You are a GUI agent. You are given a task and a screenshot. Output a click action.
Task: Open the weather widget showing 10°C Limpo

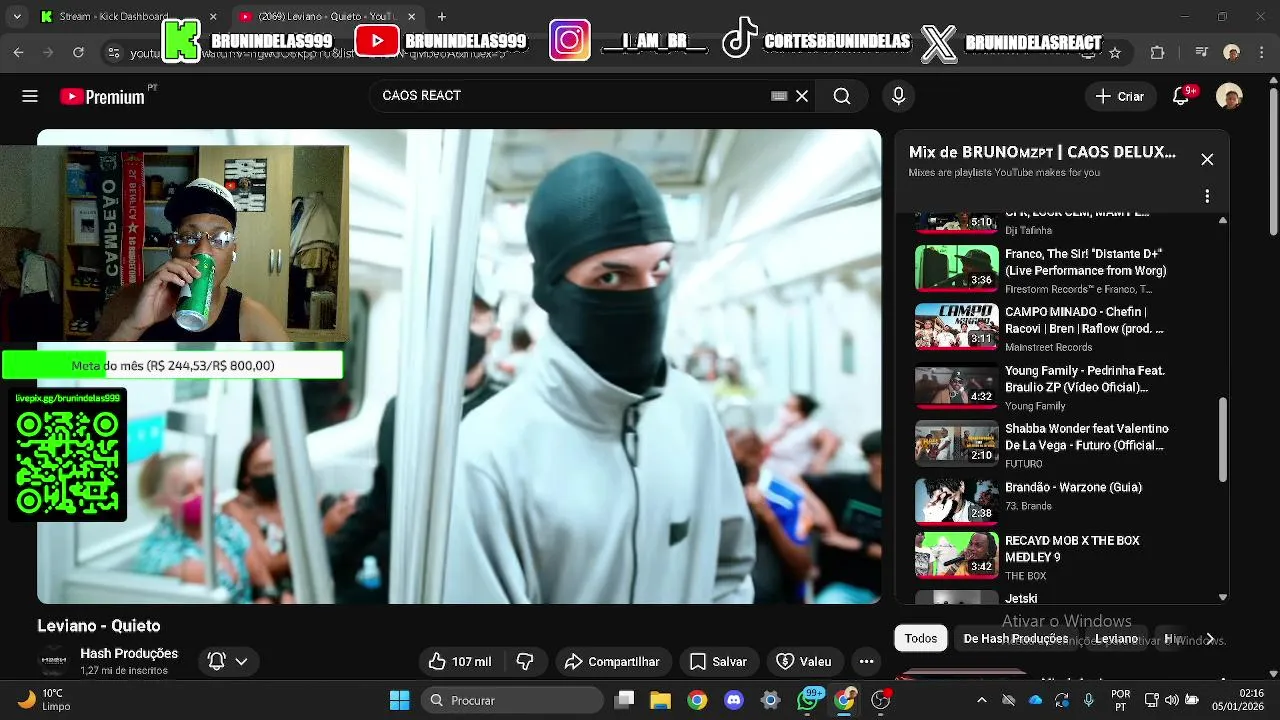(x=44, y=700)
